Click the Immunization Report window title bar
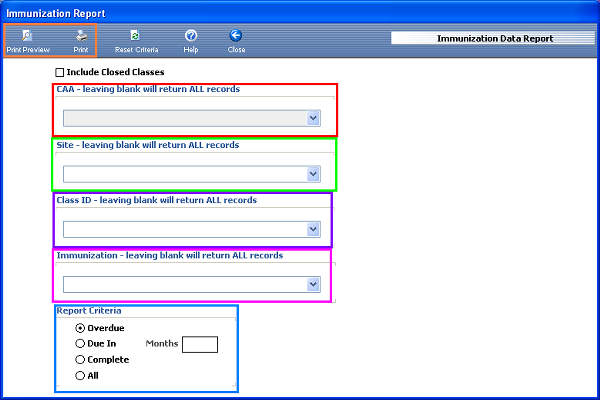Screen dimensions: 600x400 coord(300,13)
